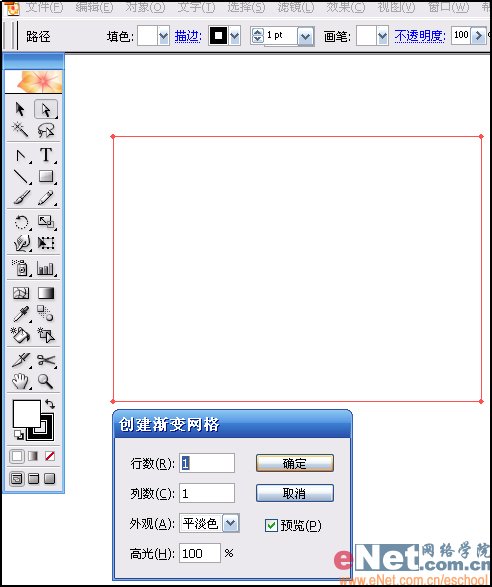The width and height of the screenshot is (492, 587).
Task: Open the 不透明度 opacity link
Action: [x=420, y=36]
